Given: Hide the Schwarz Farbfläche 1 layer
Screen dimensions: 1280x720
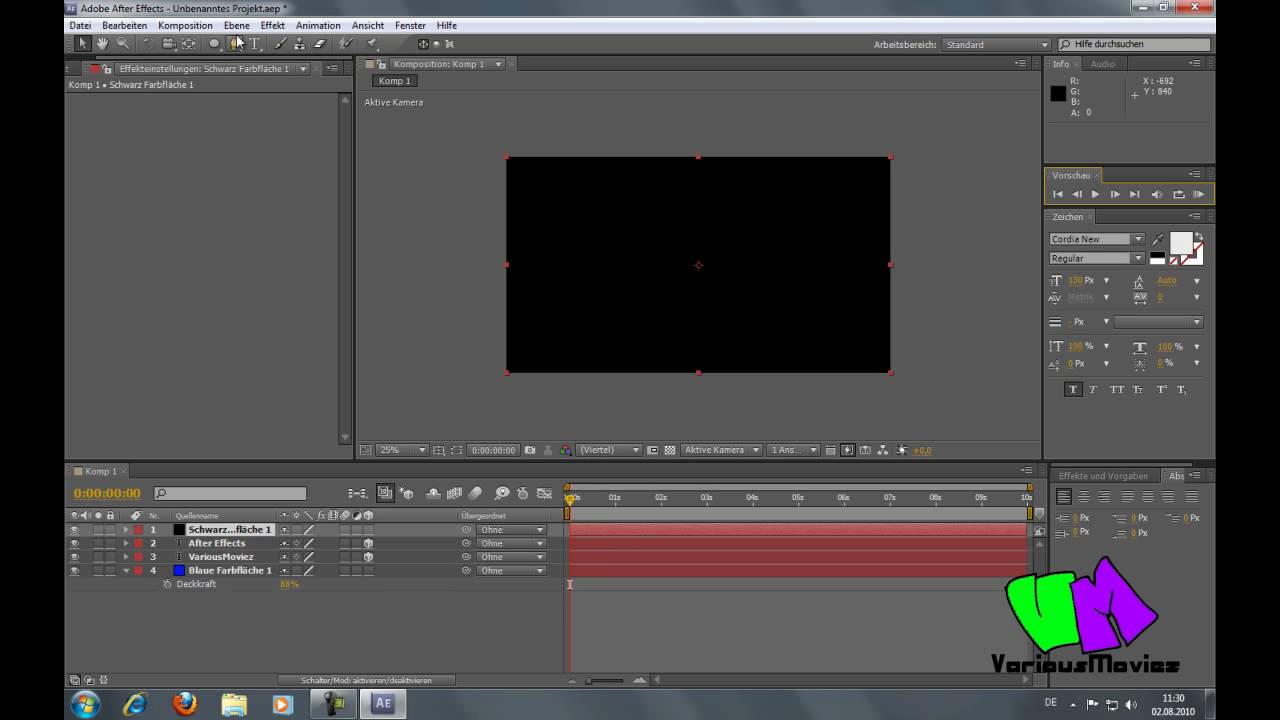Looking at the screenshot, I should (73, 530).
